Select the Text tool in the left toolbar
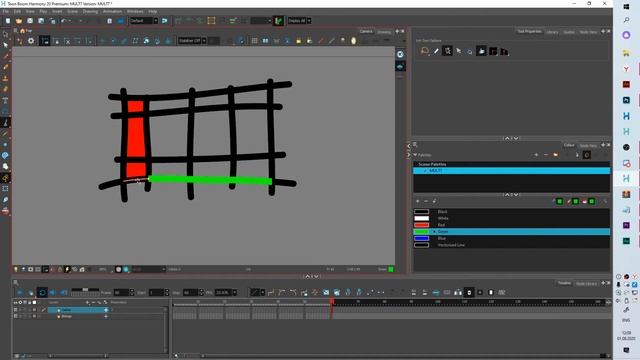The width and height of the screenshot is (640, 360). click(x=5, y=100)
